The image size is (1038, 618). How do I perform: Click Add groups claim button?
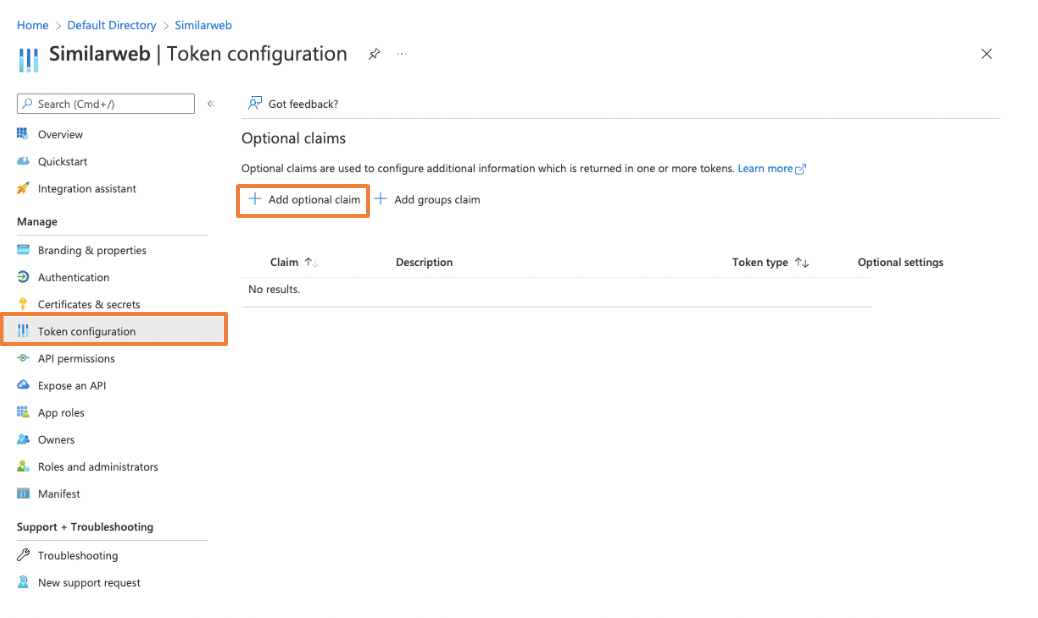427,200
